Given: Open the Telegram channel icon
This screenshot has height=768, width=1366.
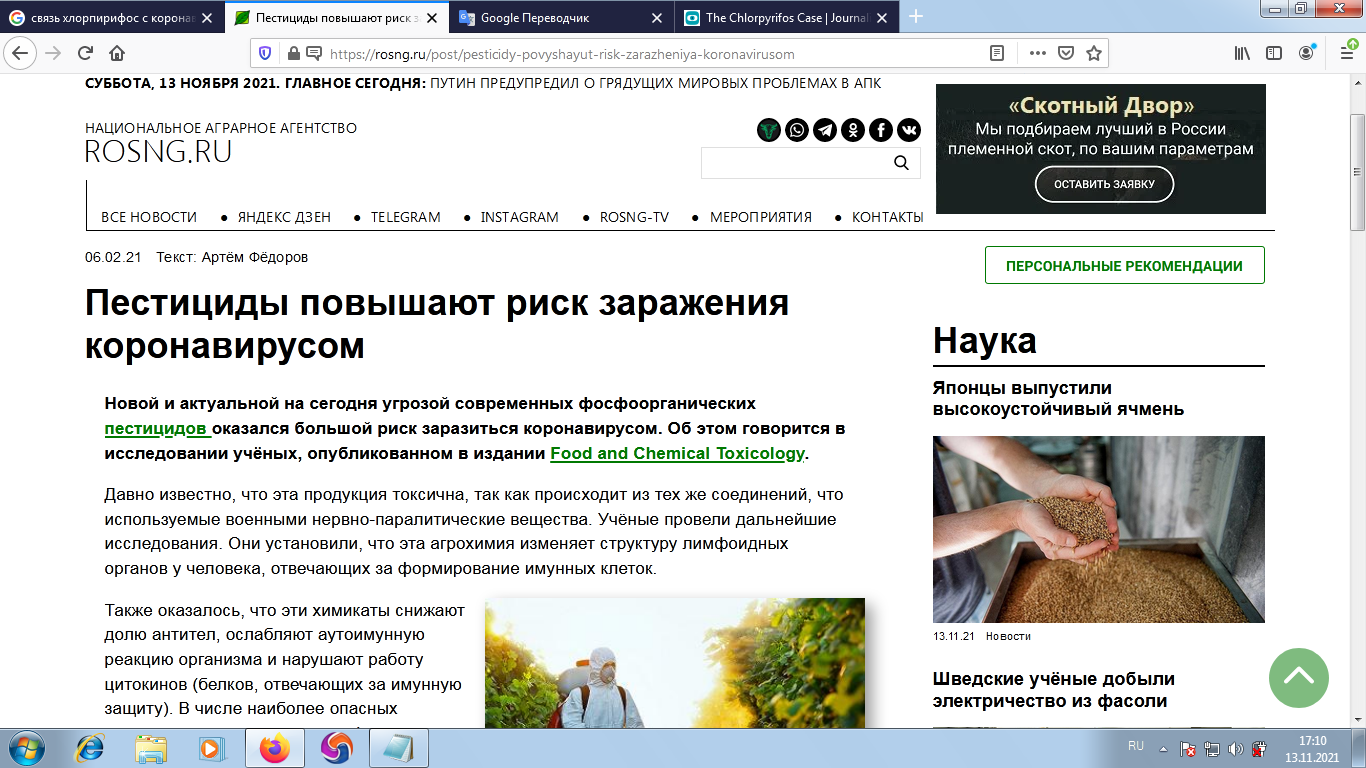Looking at the screenshot, I should (x=823, y=129).
